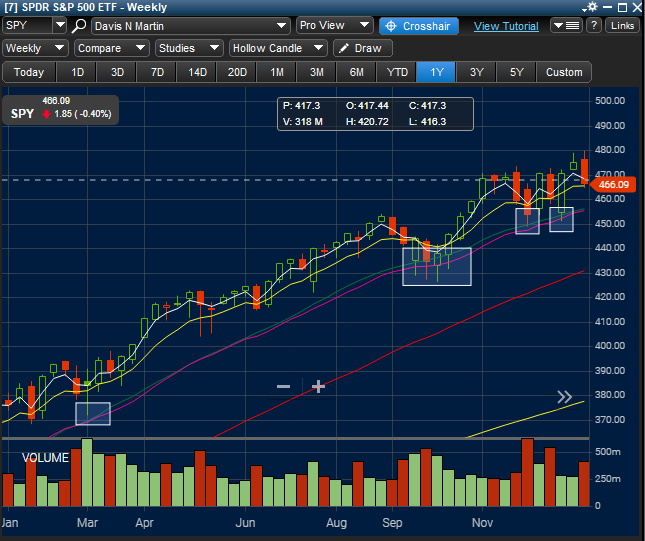The height and width of the screenshot is (541, 645).
Task: Click the V: 318 M volume readout
Action: tap(302, 122)
